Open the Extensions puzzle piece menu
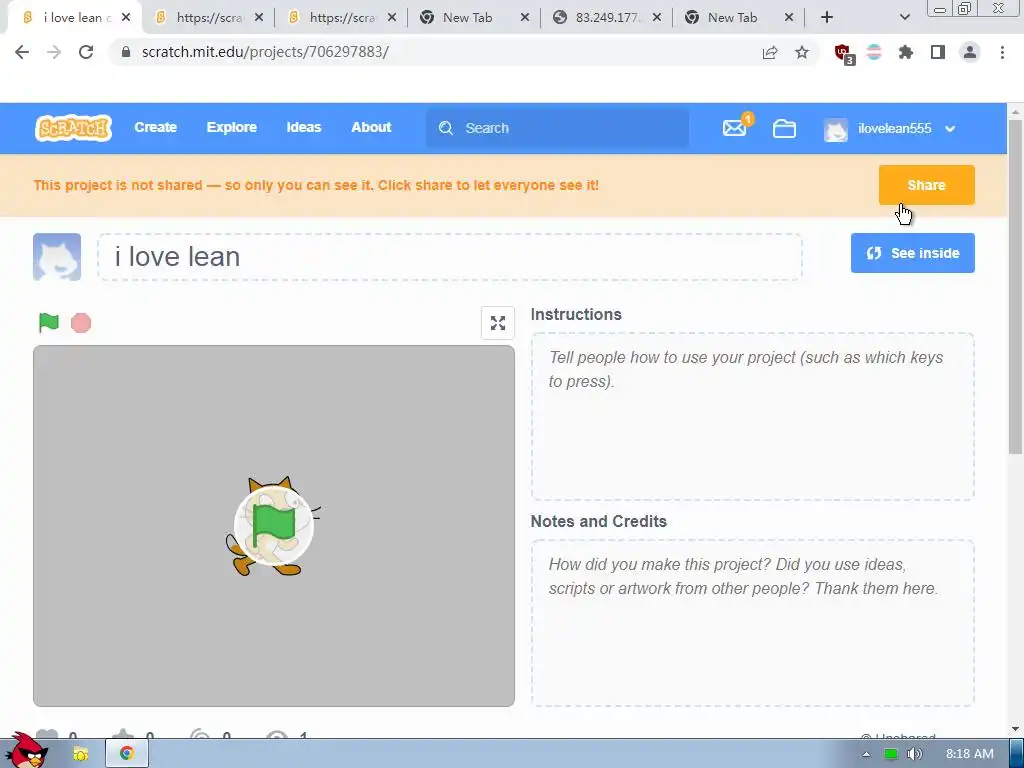 coord(906,52)
